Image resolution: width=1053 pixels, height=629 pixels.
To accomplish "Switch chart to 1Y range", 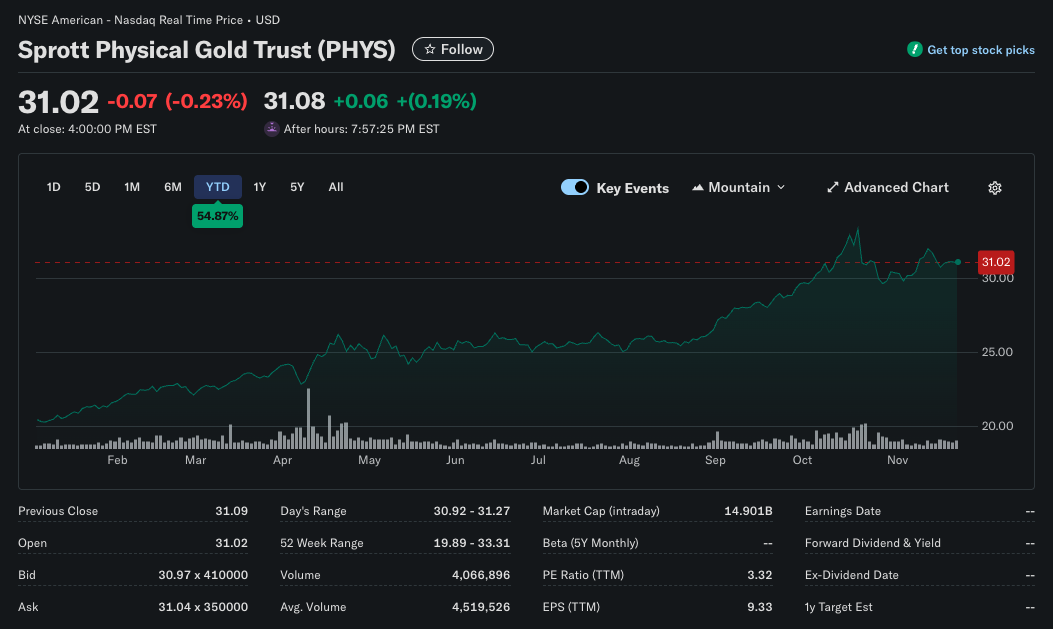I will (x=260, y=187).
